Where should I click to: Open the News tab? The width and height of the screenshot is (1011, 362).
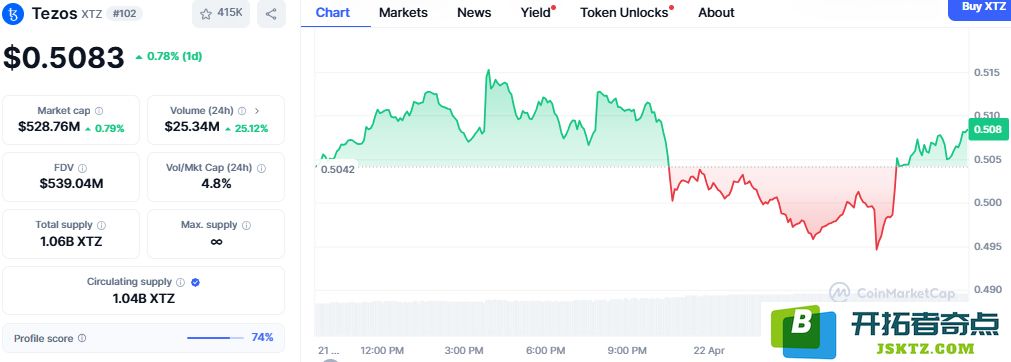click(x=474, y=12)
